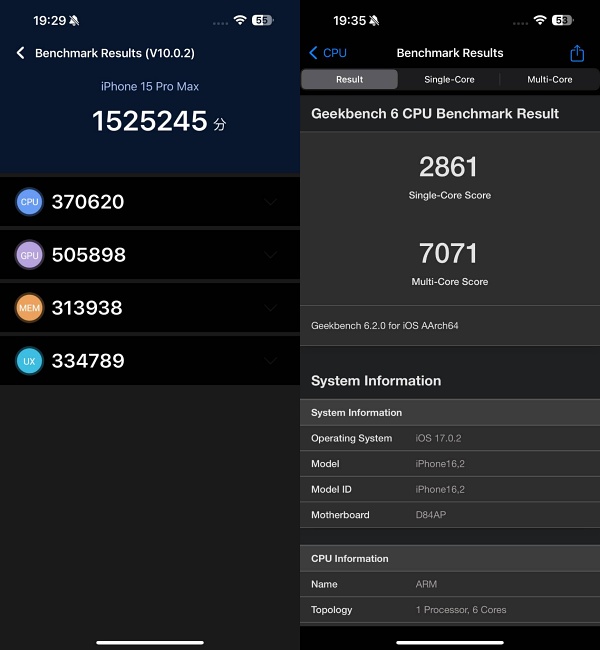
Task: Tap the share icon in Geekbench
Action: pos(577,53)
